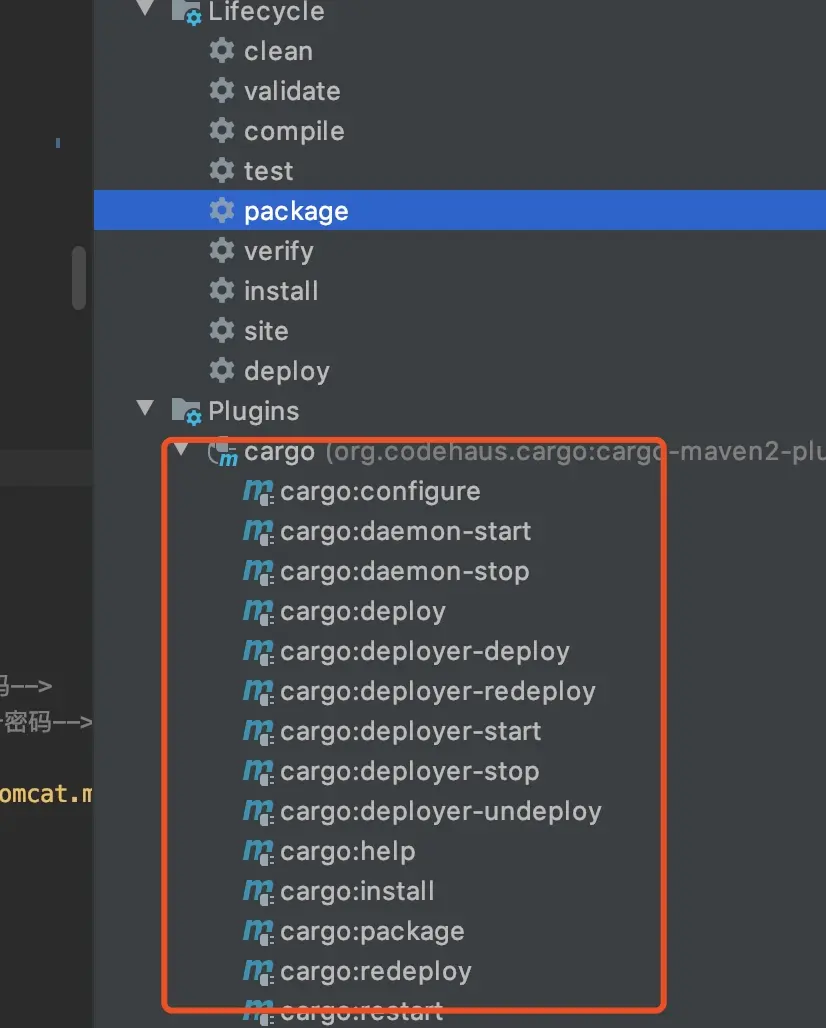
Task: Click the cargo plugin Maven icon
Action: (x=222, y=452)
